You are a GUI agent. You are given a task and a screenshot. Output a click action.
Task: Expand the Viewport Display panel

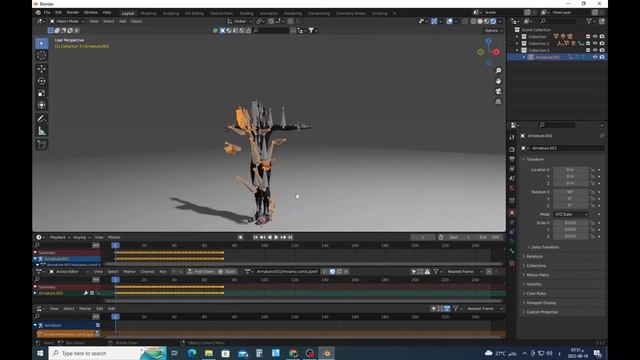pyautogui.click(x=540, y=303)
